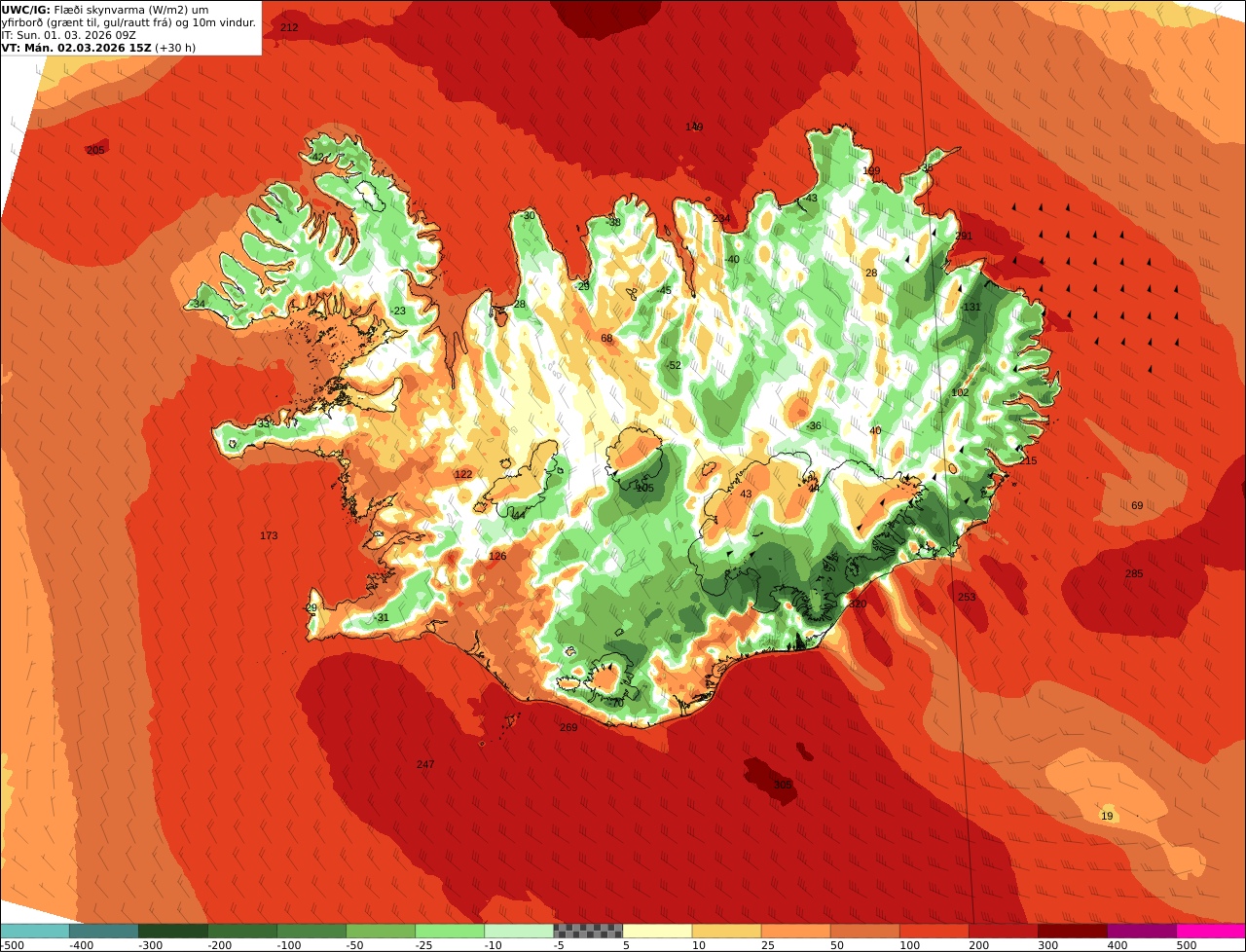This screenshot has height=952, width=1246.
Task: Click the map value '247'
Action: pyautogui.click(x=425, y=765)
